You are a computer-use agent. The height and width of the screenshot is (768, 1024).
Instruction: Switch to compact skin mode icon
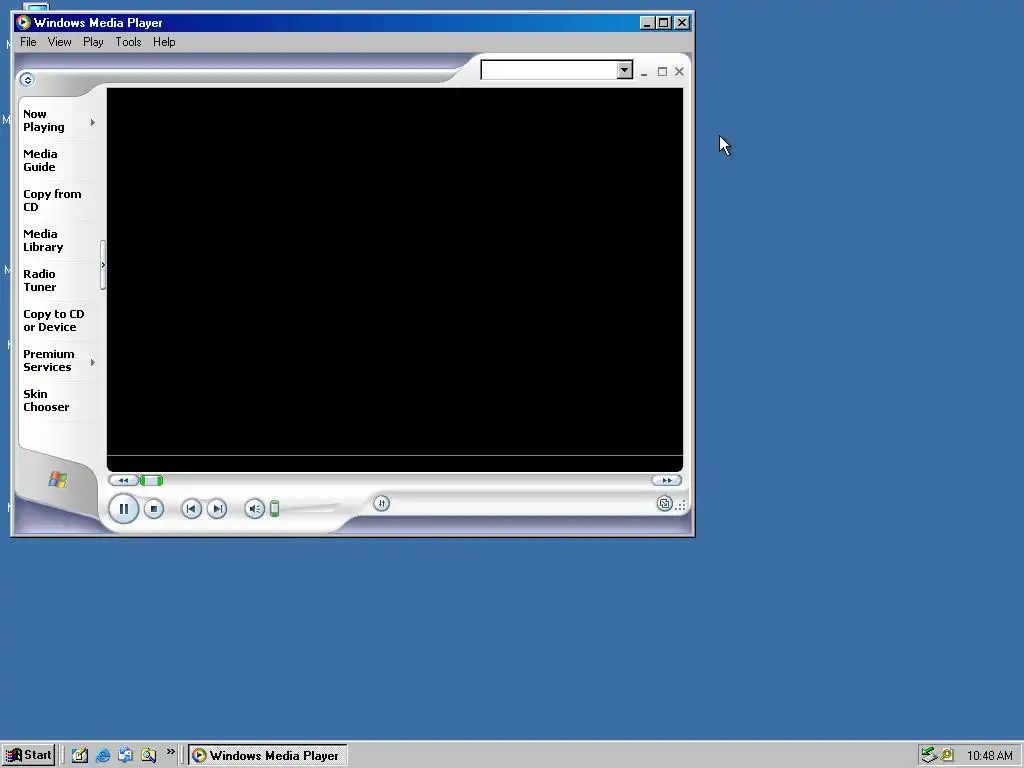pyautogui.click(x=664, y=504)
